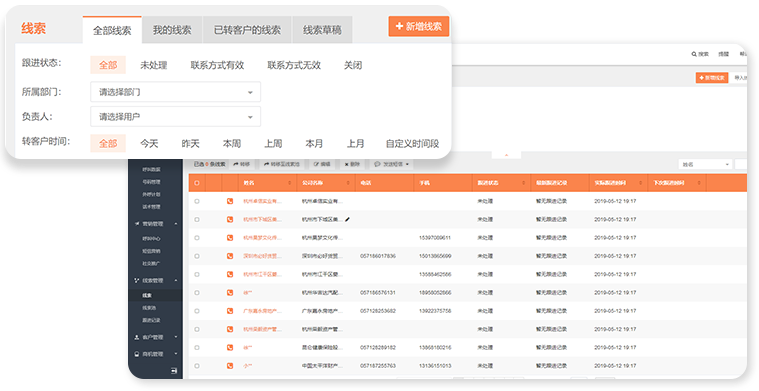Screen dimensions: 759x391
Task: Click the large 新增线索 button
Action: pos(419,27)
